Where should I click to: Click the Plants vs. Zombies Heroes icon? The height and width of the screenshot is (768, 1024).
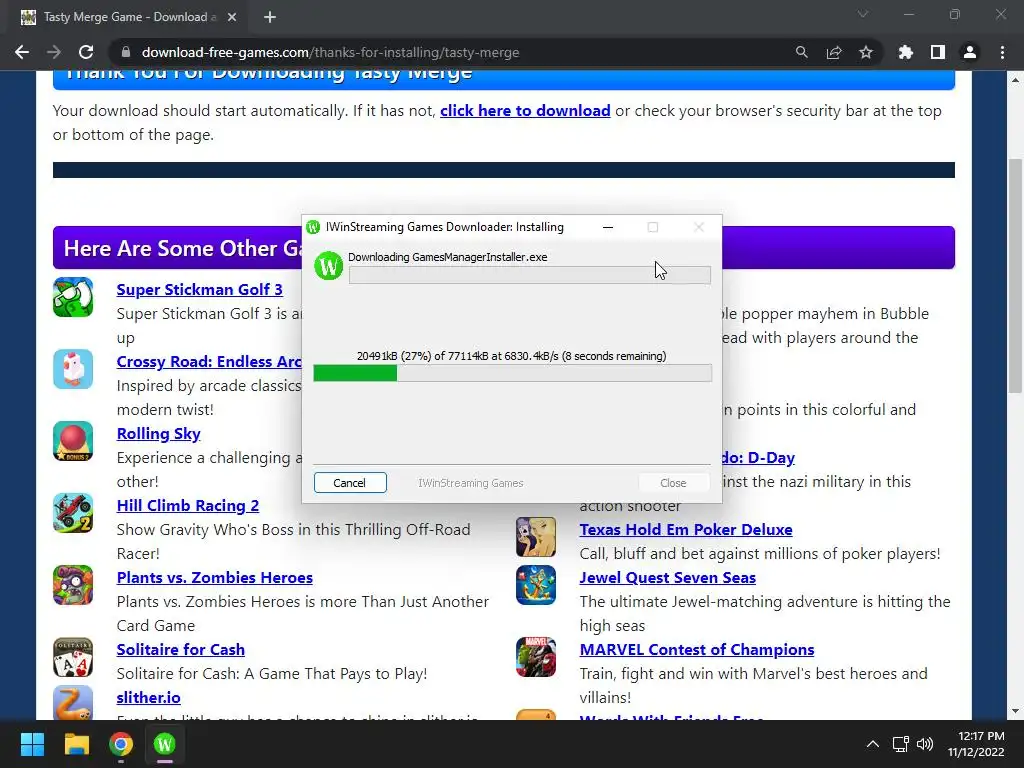(73, 585)
